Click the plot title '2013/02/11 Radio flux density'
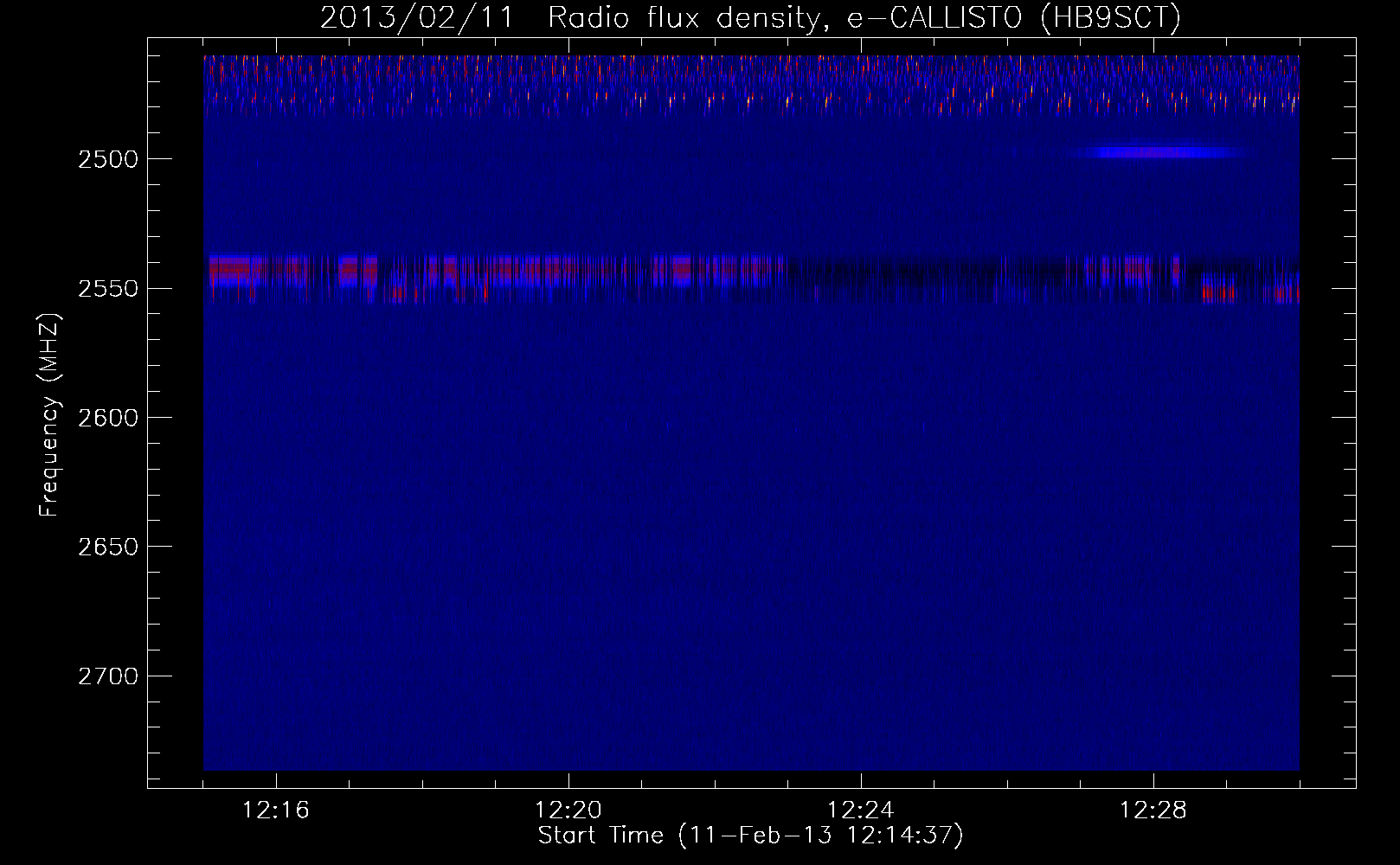1400x865 pixels. click(x=569, y=17)
